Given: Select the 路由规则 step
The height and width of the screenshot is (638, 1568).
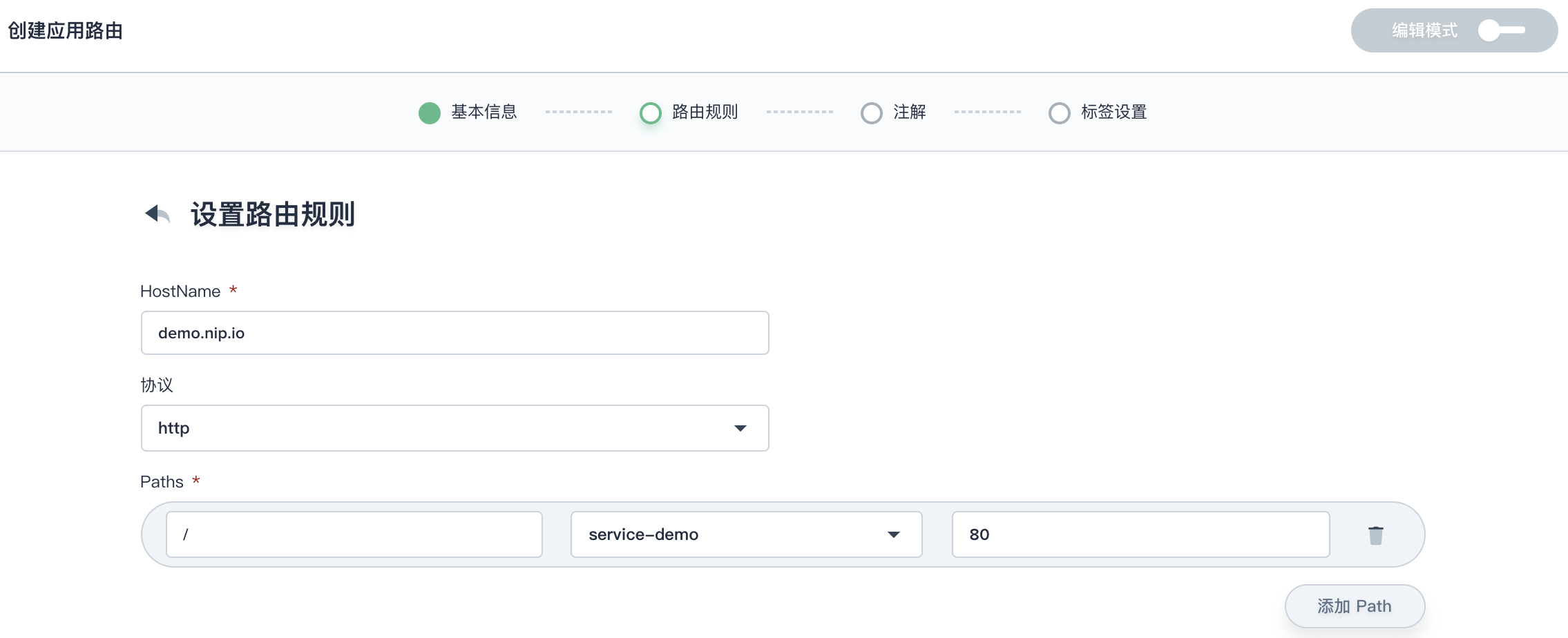Looking at the screenshot, I should [x=689, y=113].
